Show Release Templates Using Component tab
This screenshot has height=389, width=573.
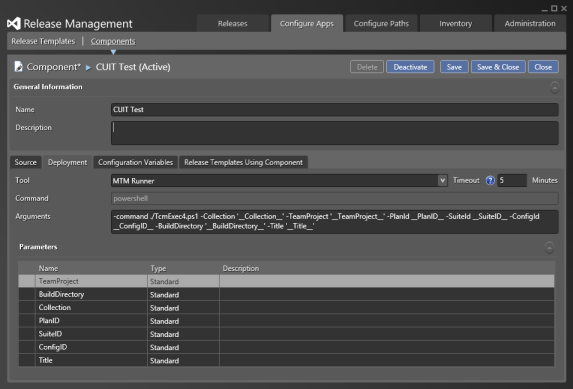[243, 162]
